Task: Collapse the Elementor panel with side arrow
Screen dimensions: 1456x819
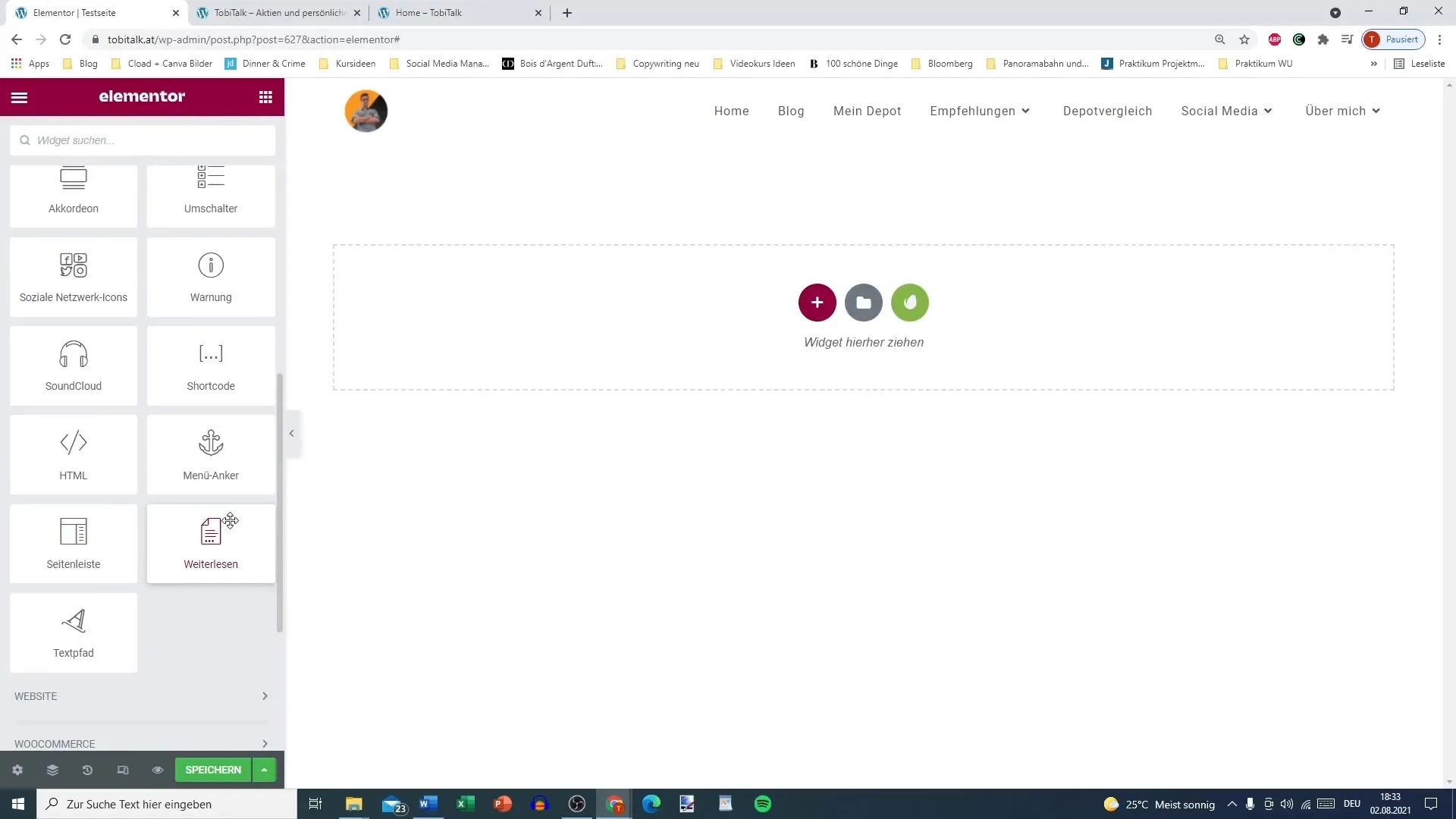Action: pyautogui.click(x=291, y=434)
